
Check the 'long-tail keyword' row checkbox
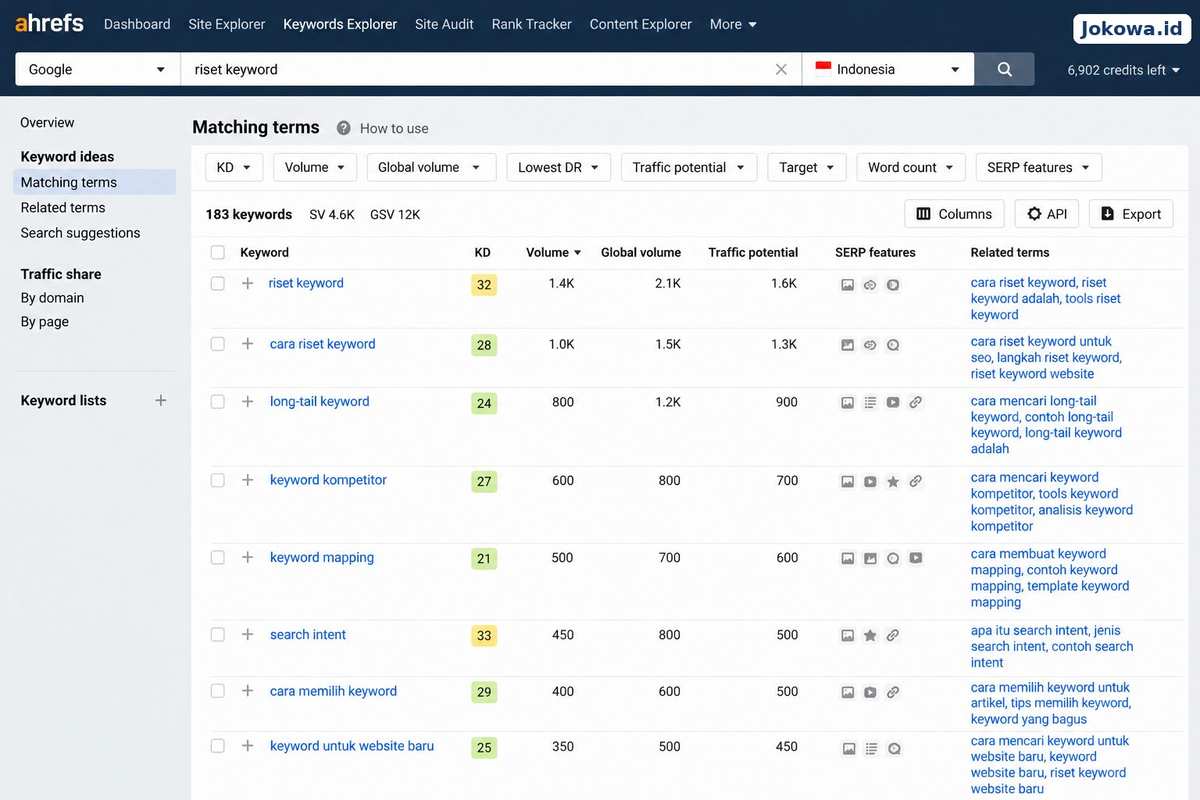[217, 402]
